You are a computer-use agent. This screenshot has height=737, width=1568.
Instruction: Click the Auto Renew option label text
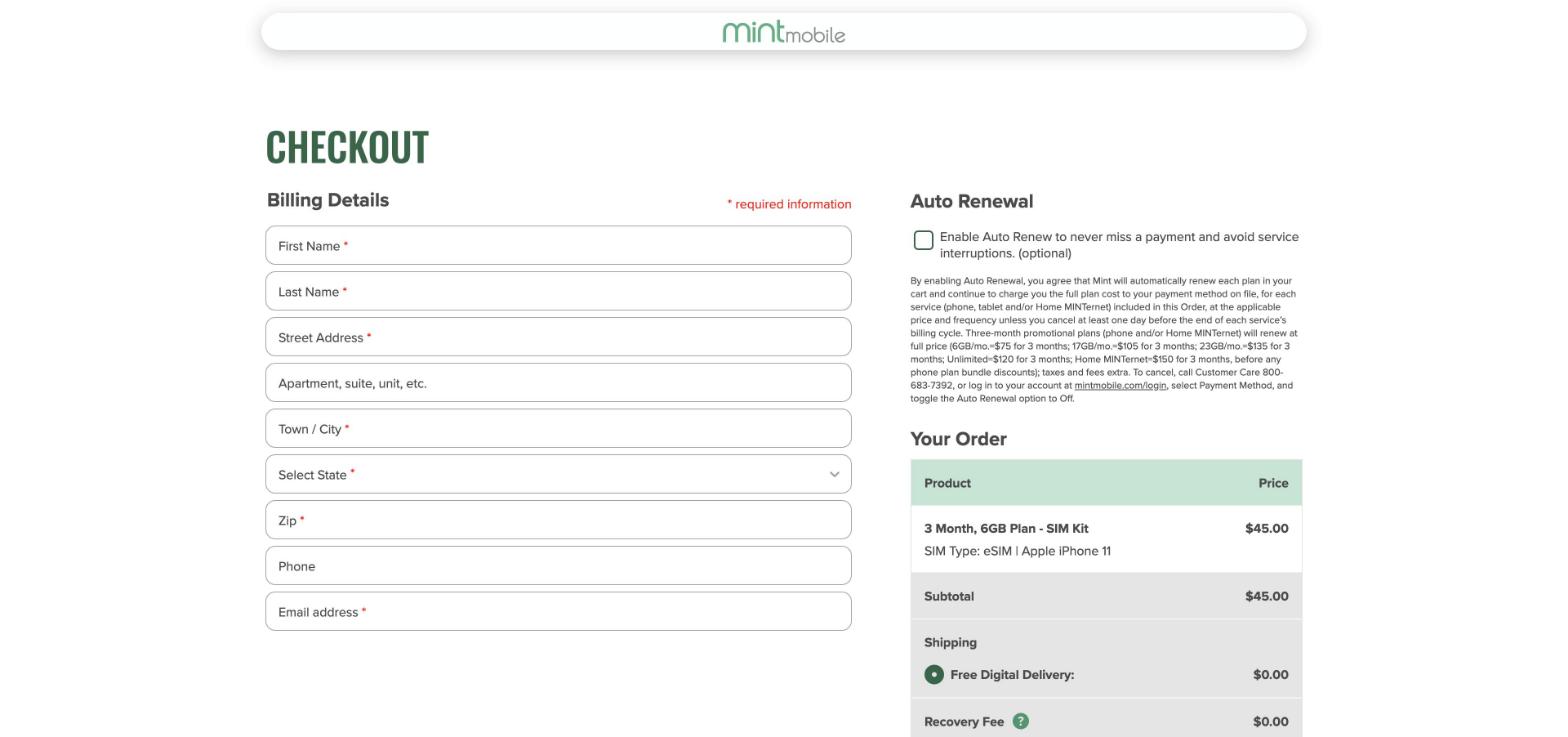pos(1119,245)
